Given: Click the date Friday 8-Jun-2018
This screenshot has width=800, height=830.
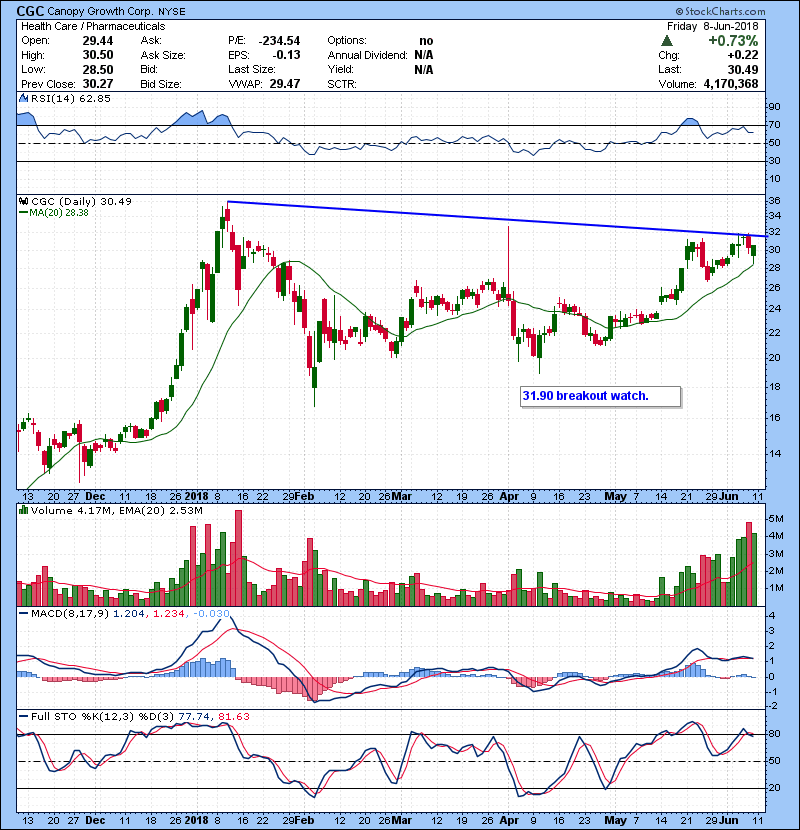Looking at the screenshot, I should (x=712, y=26).
